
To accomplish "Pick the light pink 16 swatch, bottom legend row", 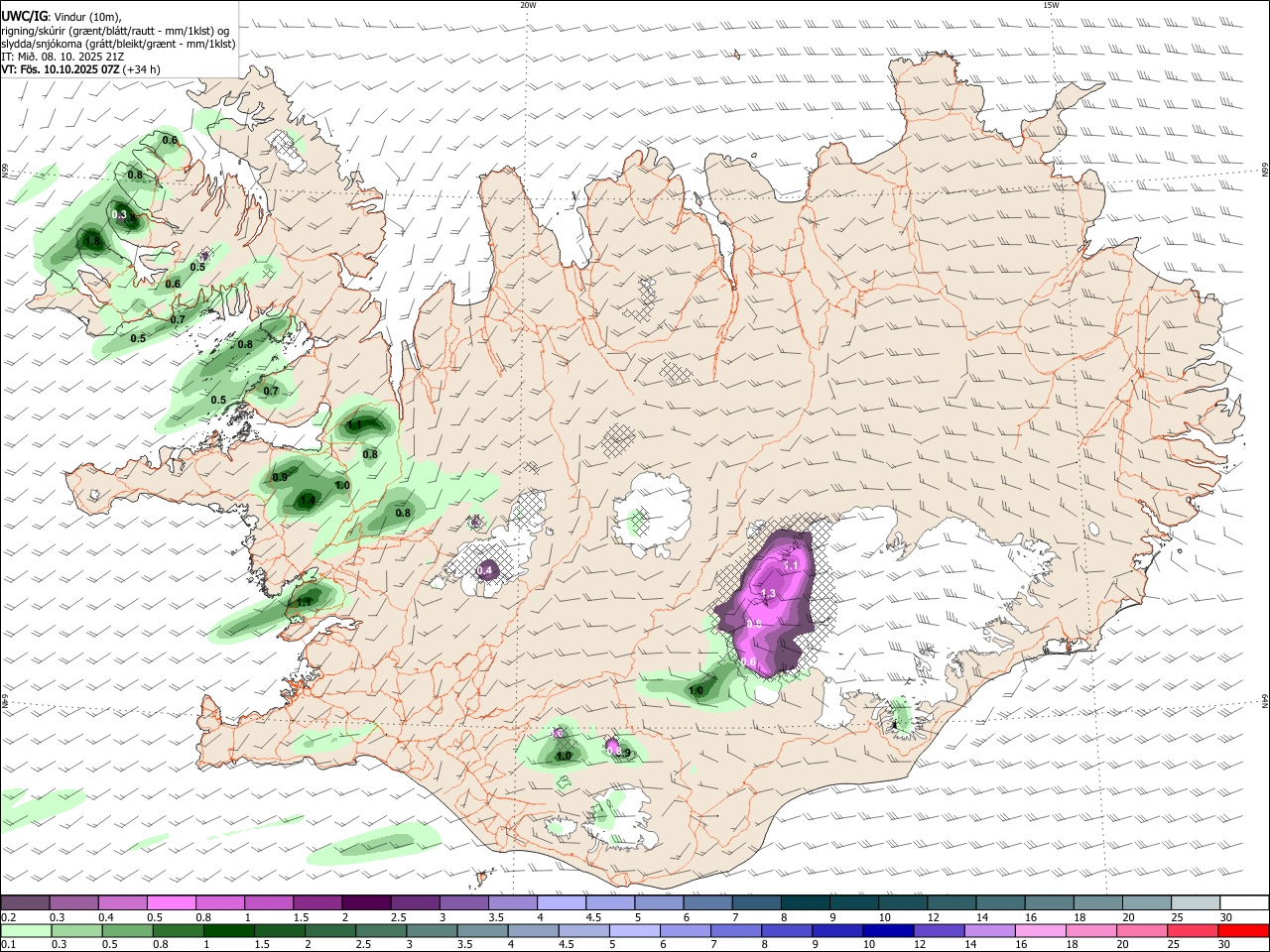I will [x=1041, y=930].
